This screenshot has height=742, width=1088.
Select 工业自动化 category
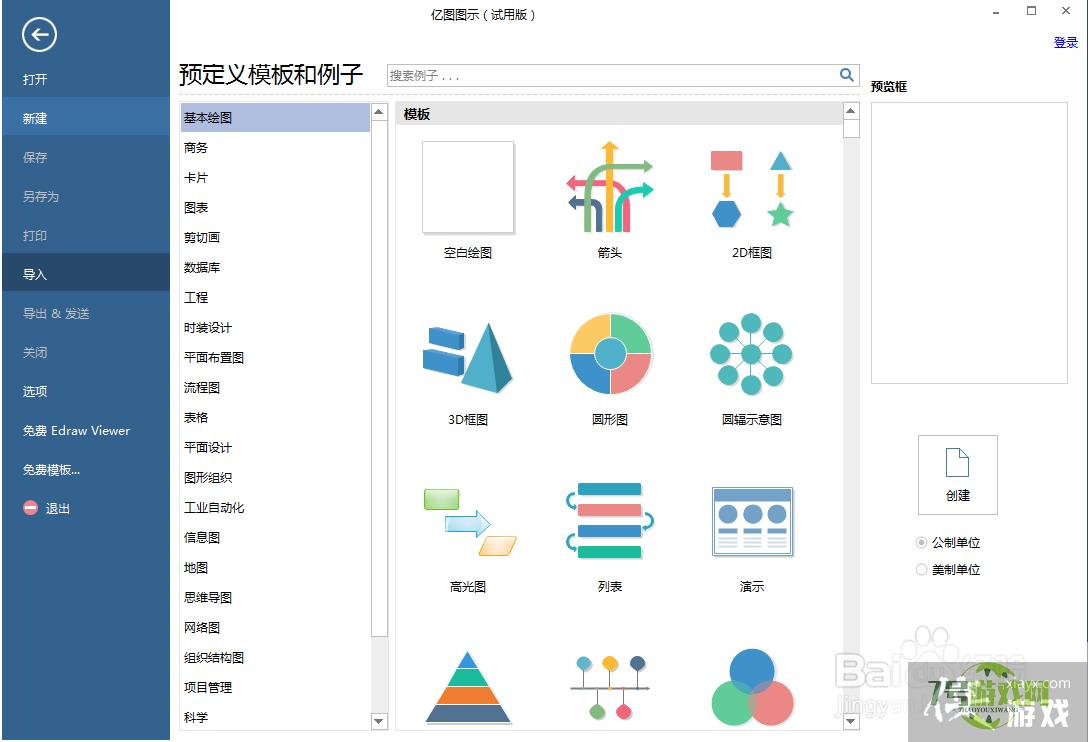275,507
